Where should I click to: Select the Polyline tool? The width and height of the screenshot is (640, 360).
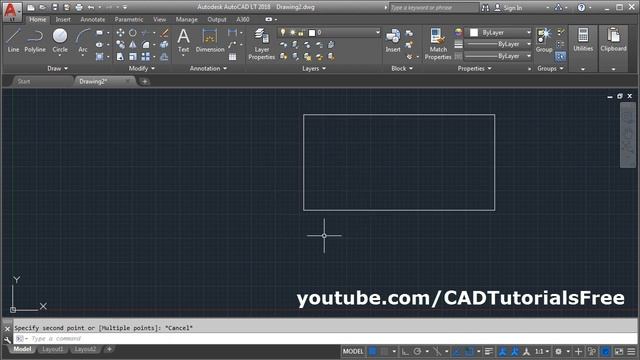[x=35, y=40]
